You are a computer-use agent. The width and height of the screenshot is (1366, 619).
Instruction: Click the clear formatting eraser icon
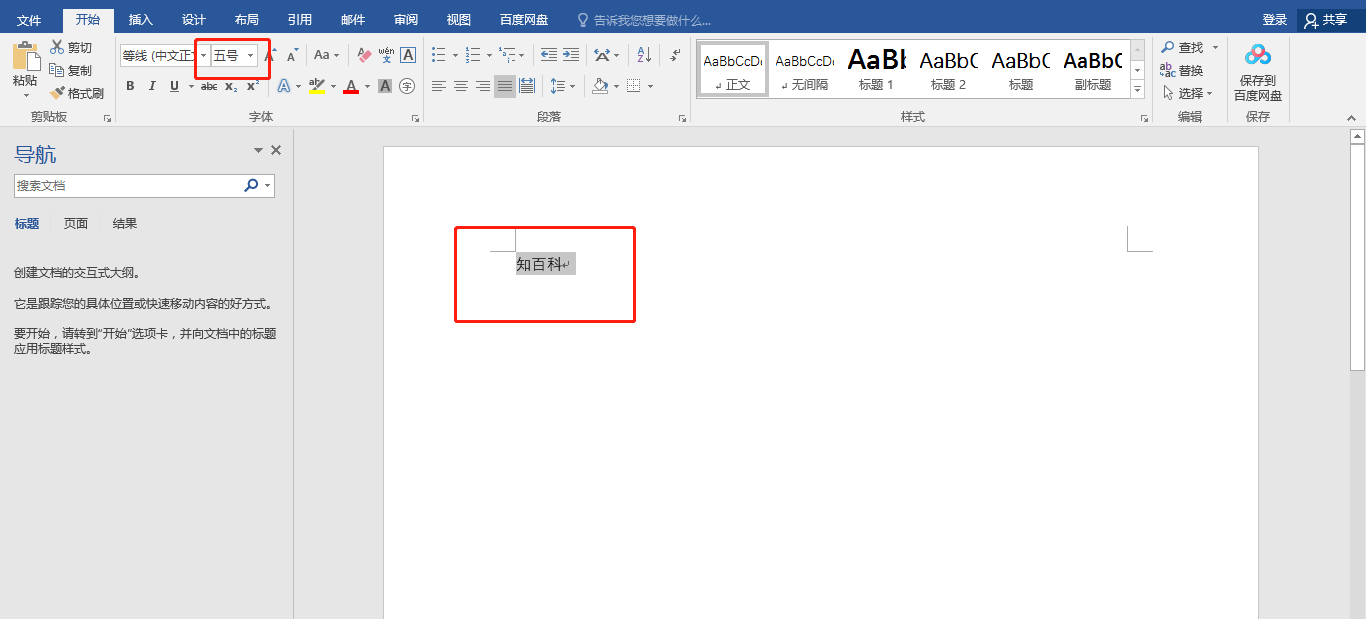(x=364, y=55)
